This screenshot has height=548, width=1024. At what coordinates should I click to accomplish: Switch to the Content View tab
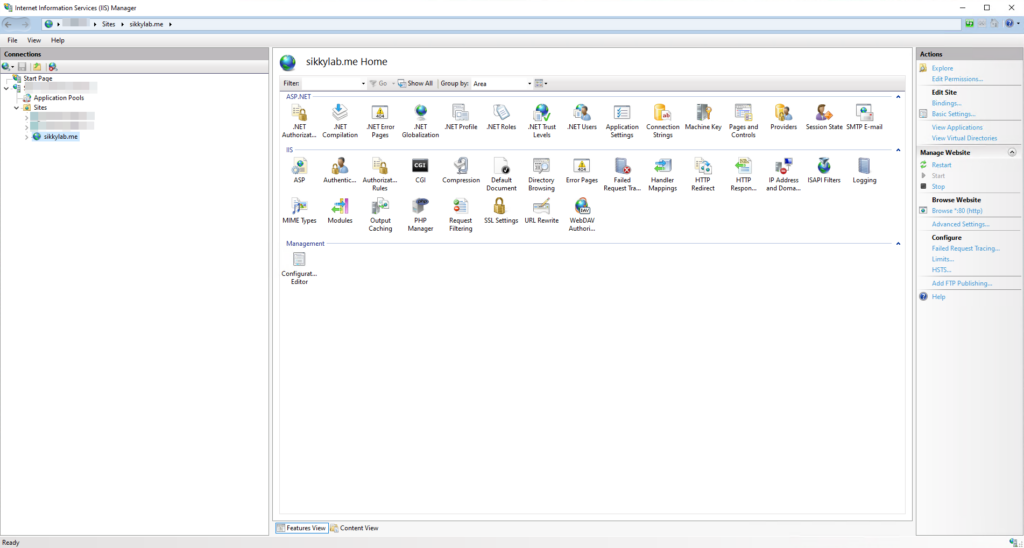[355, 527]
